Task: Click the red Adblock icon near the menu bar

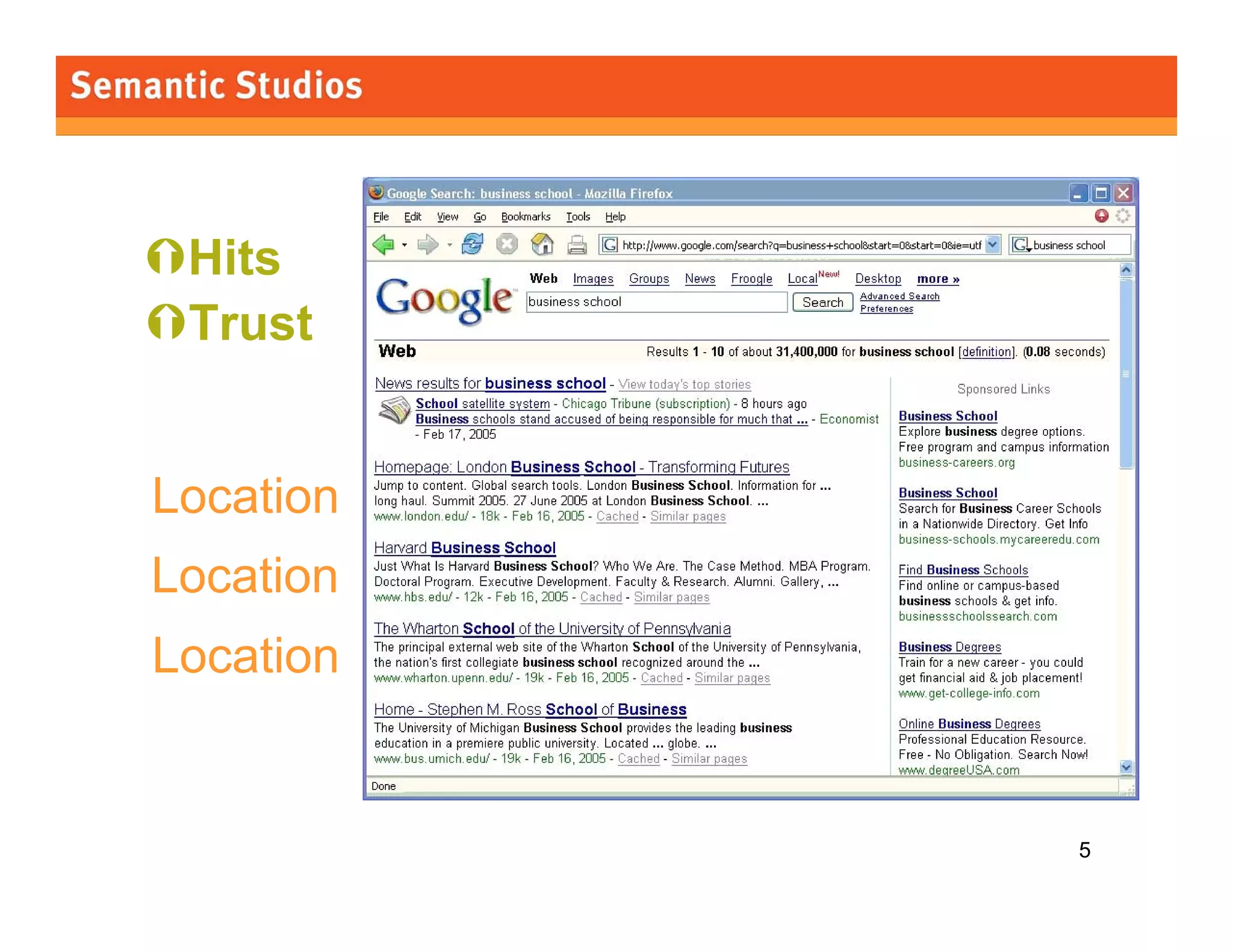Action: [x=1101, y=216]
